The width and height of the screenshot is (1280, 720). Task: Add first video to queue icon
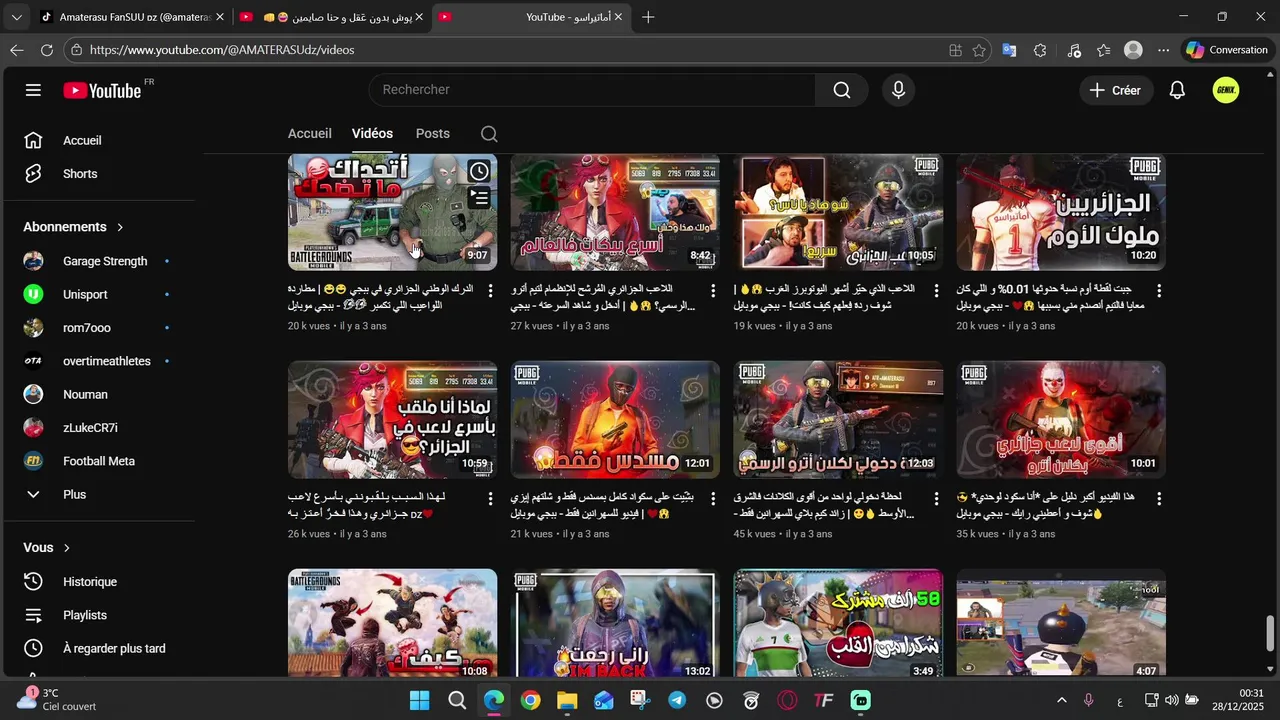click(480, 198)
